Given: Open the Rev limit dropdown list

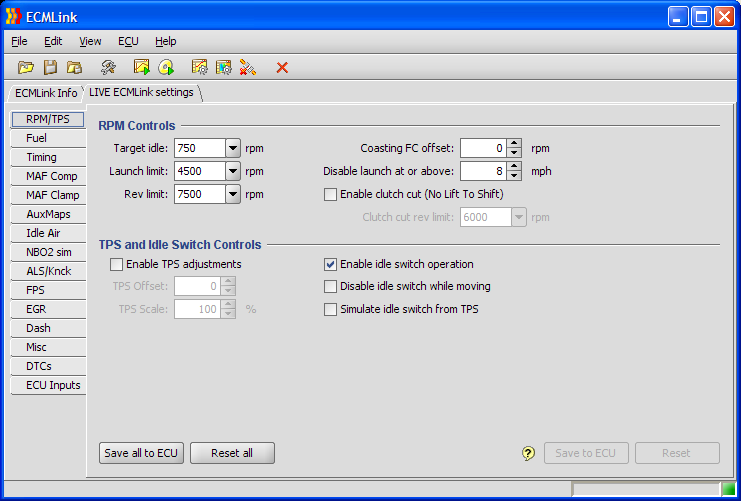Looking at the screenshot, I should tap(233, 194).
